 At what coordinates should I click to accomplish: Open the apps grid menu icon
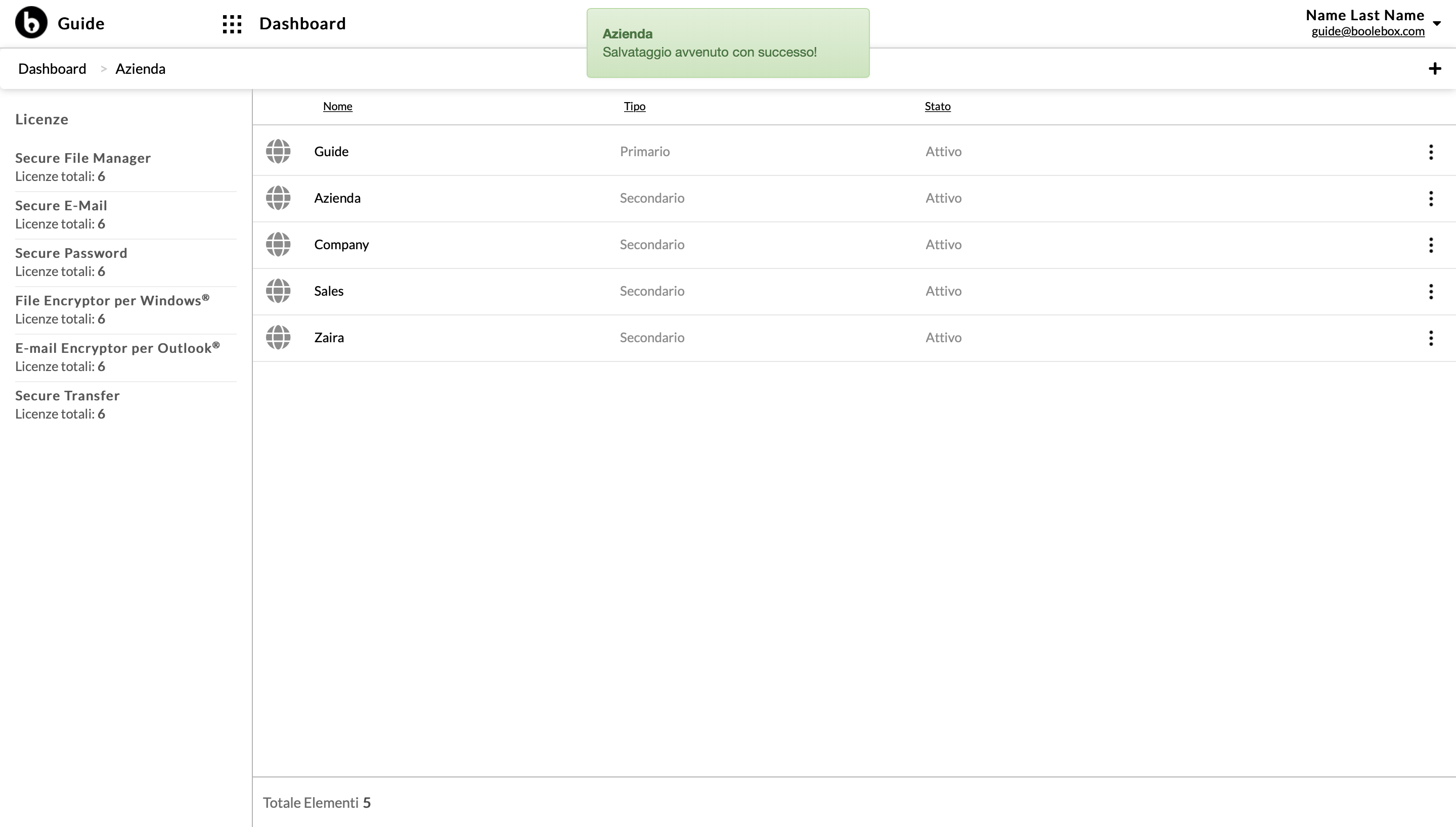pos(232,24)
